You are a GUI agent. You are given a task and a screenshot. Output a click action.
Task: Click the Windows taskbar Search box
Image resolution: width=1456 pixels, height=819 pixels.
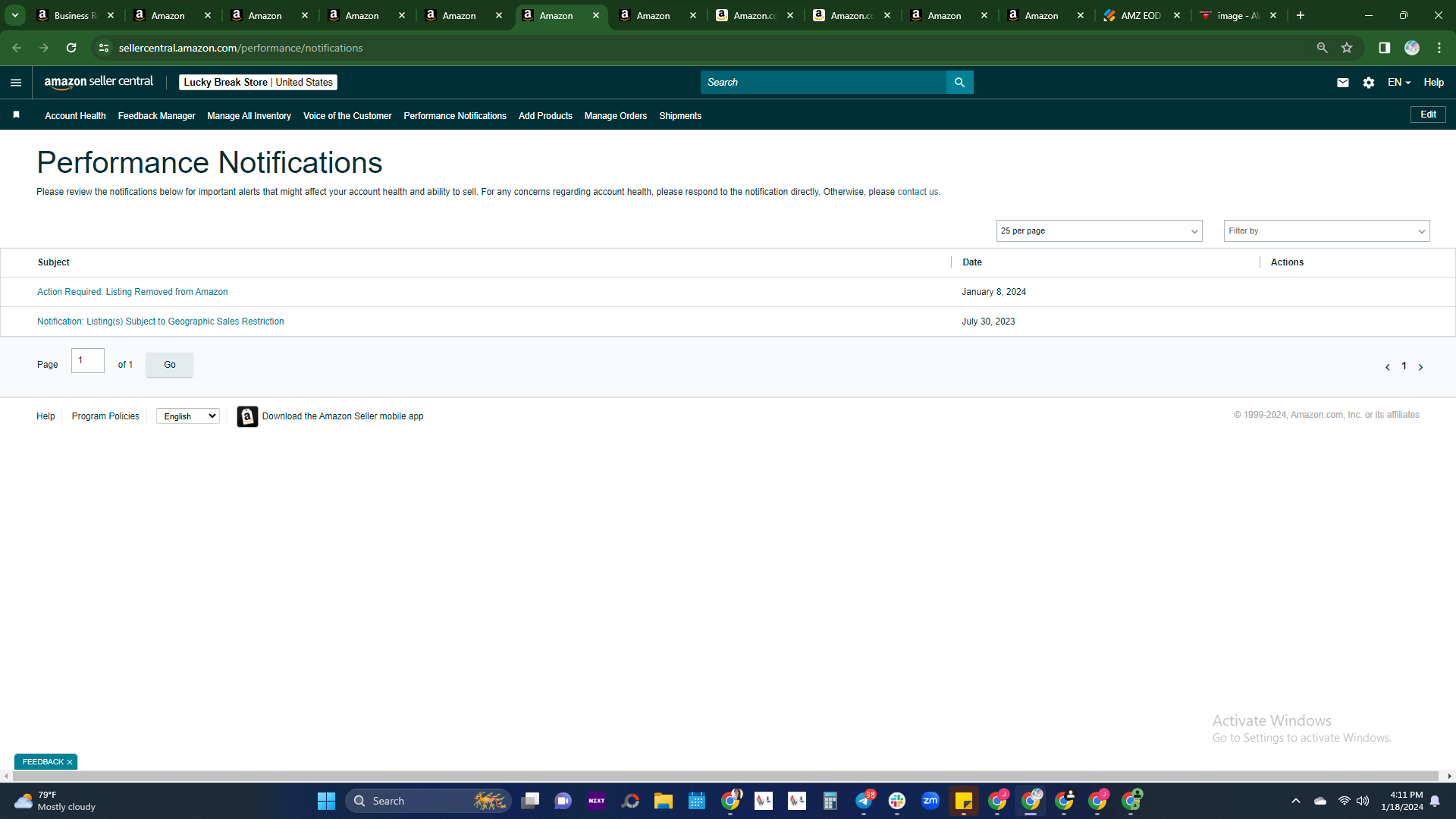[x=428, y=801]
